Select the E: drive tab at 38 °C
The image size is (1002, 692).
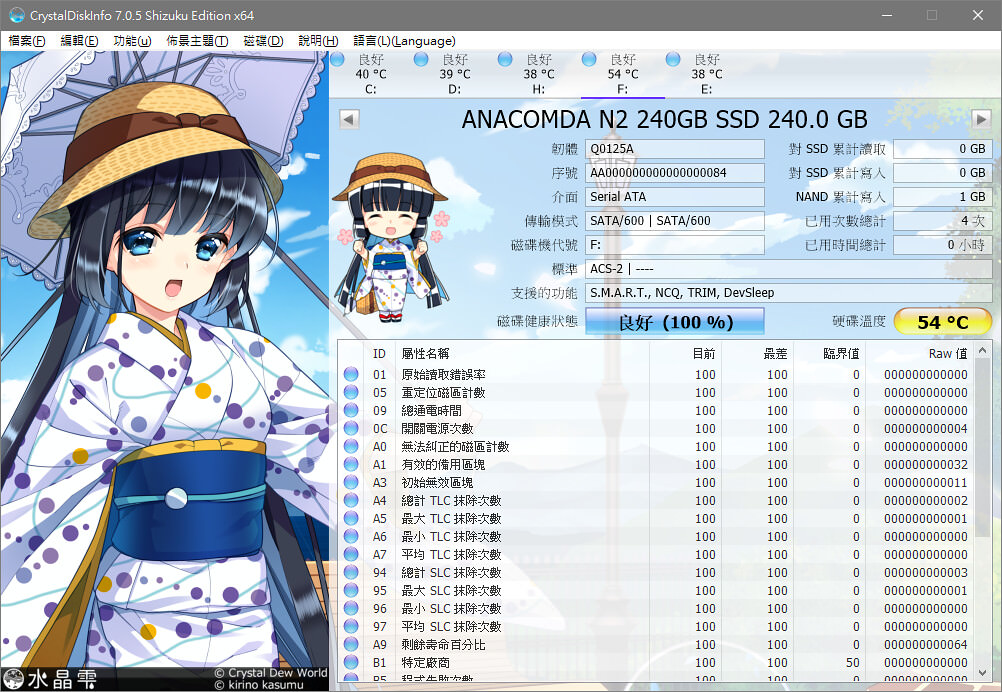(707, 74)
